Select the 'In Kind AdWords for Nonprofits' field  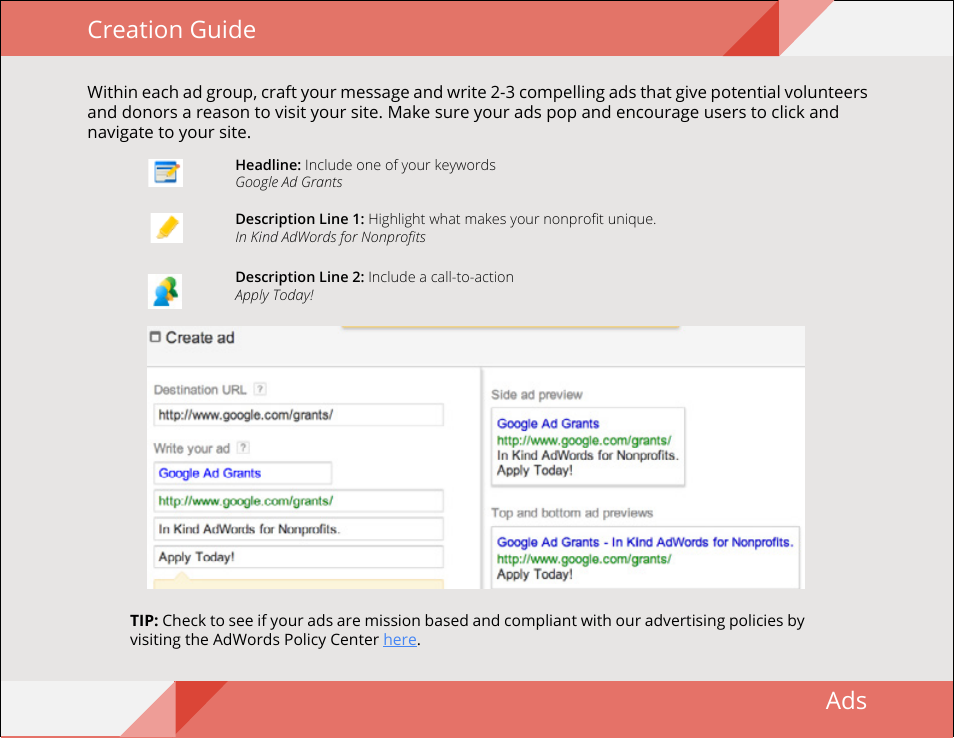click(x=298, y=529)
